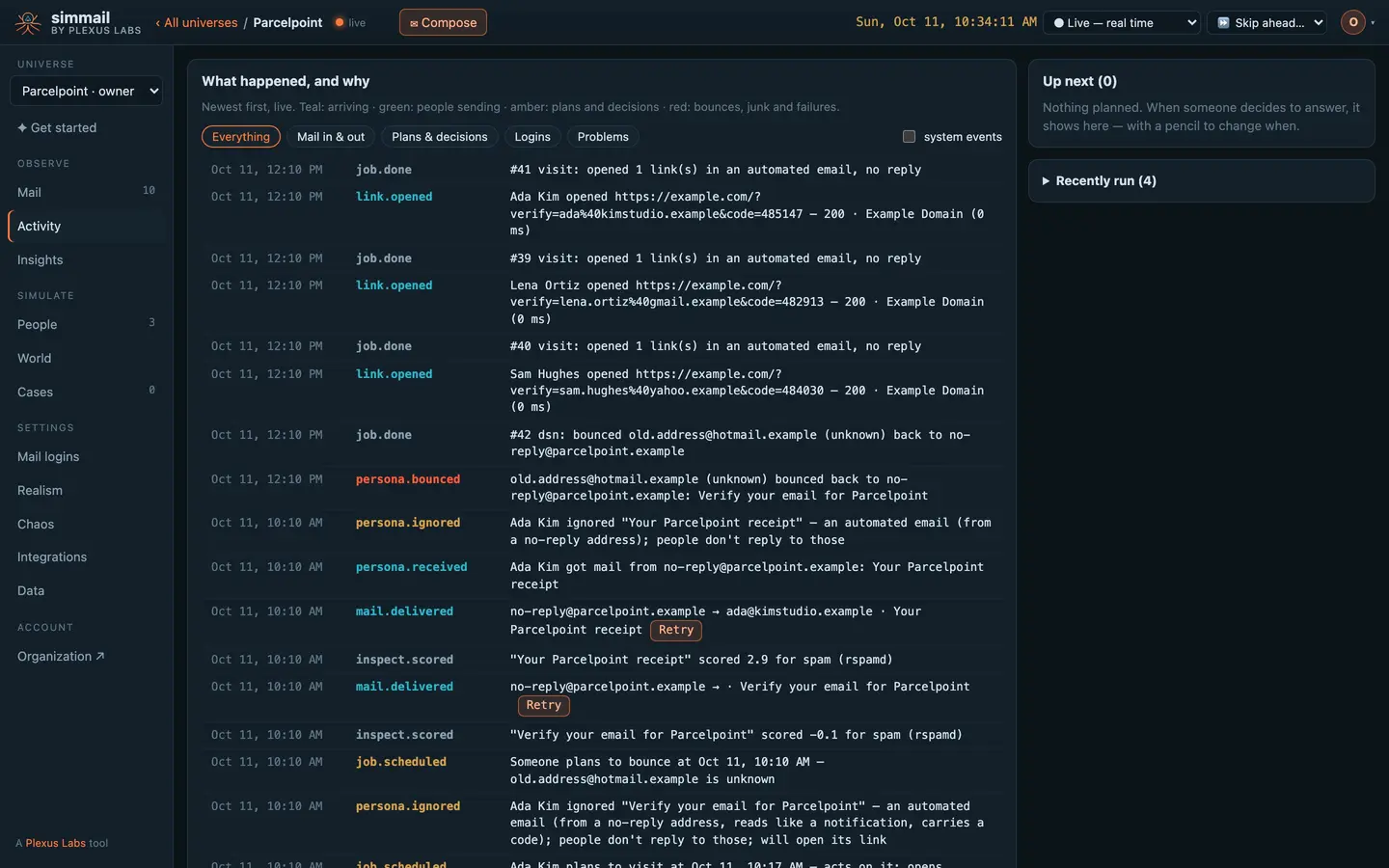The width and height of the screenshot is (1389, 868).
Task: Open the Skip ahead dropdown
Action: point(1266,22)
